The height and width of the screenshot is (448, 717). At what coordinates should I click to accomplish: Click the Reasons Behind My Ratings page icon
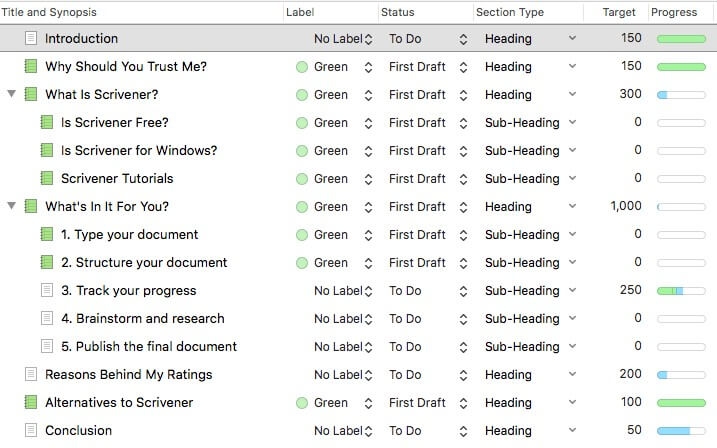[x=31, y=374]
